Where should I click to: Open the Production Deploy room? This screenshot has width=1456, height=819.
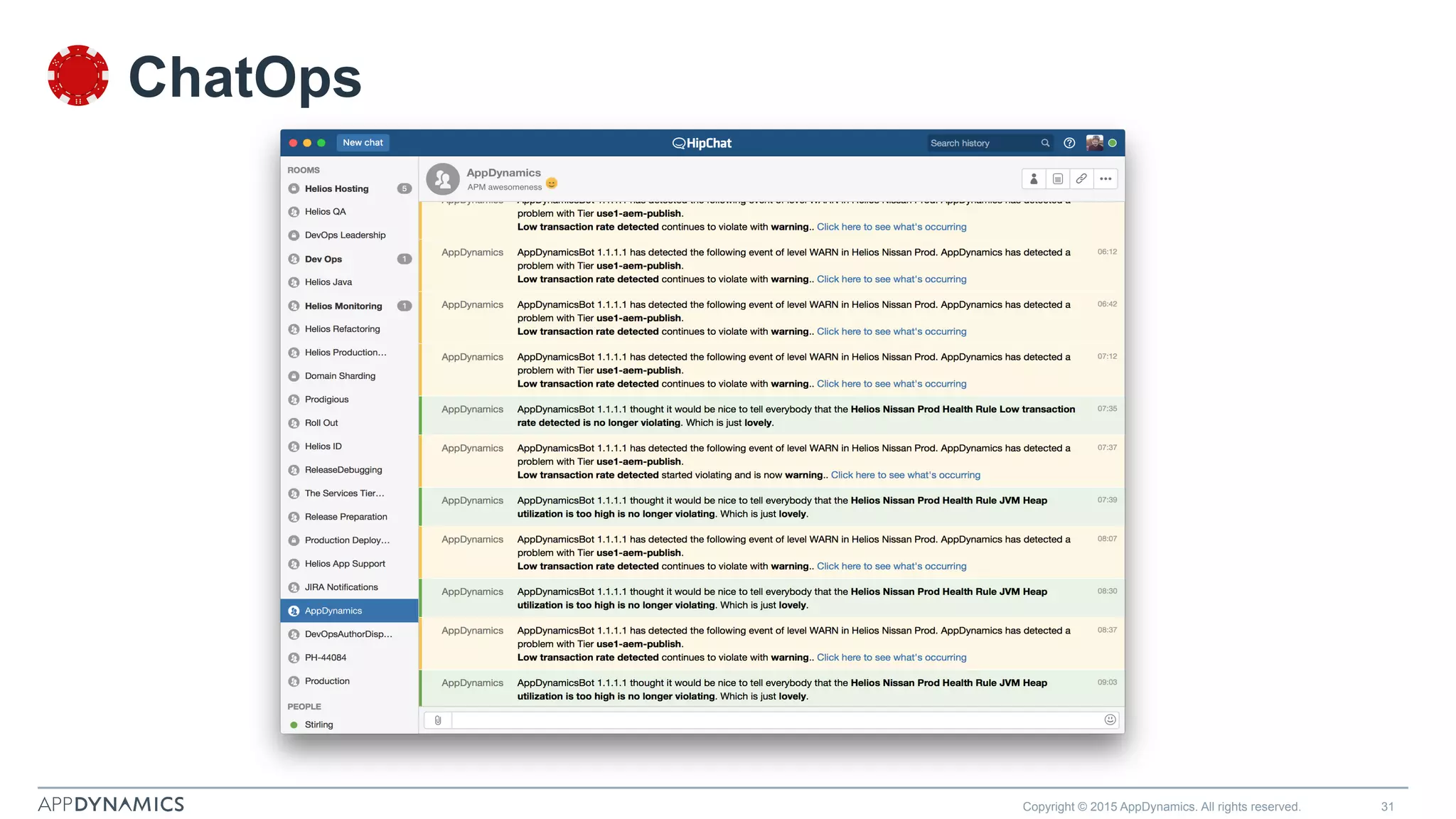click(x=349, y=540)
